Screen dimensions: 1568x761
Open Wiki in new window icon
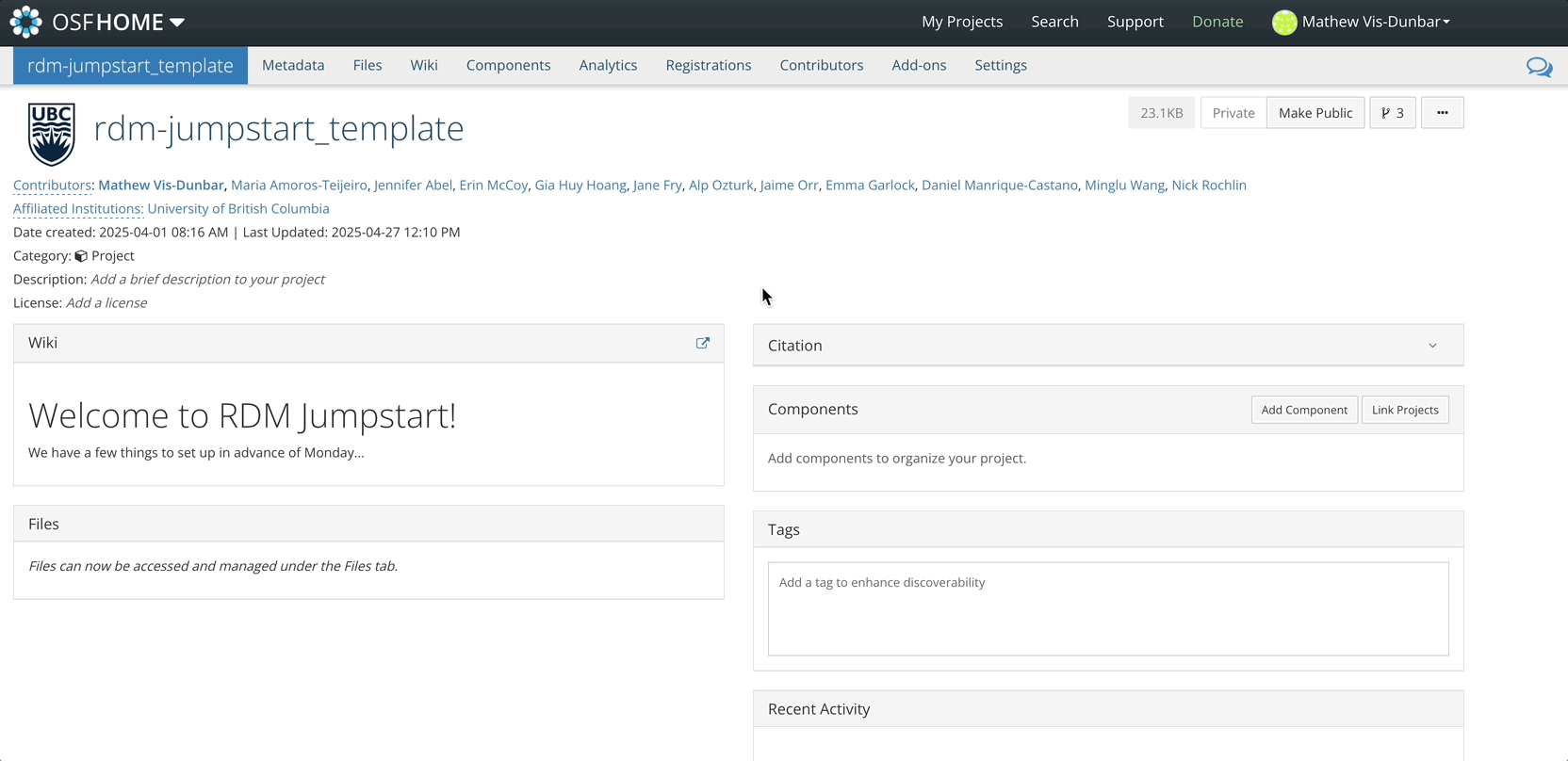pyautogui.click(x=702, y=344)
